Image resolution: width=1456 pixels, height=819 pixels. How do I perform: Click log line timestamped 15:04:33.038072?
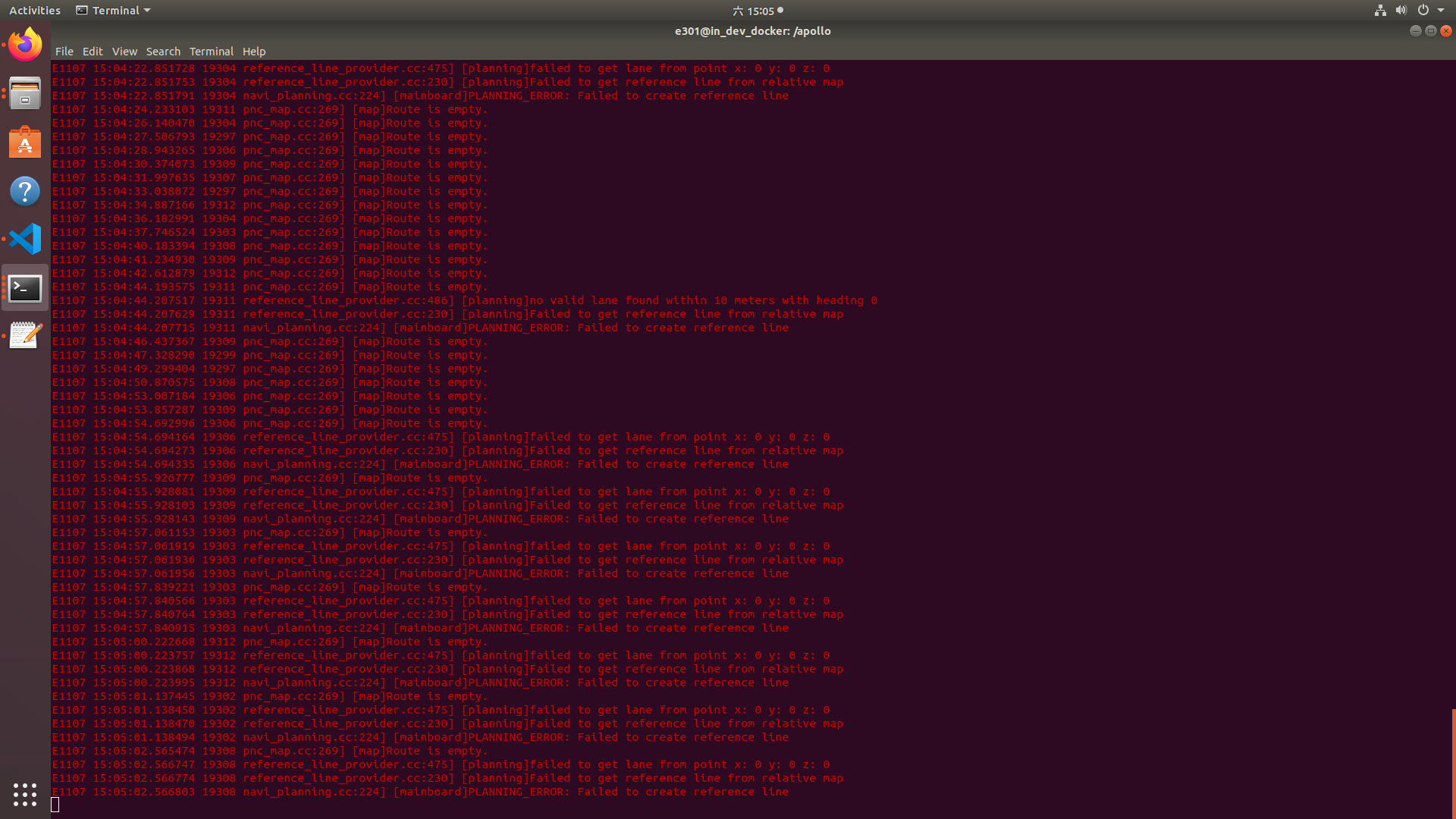[270, 192]
